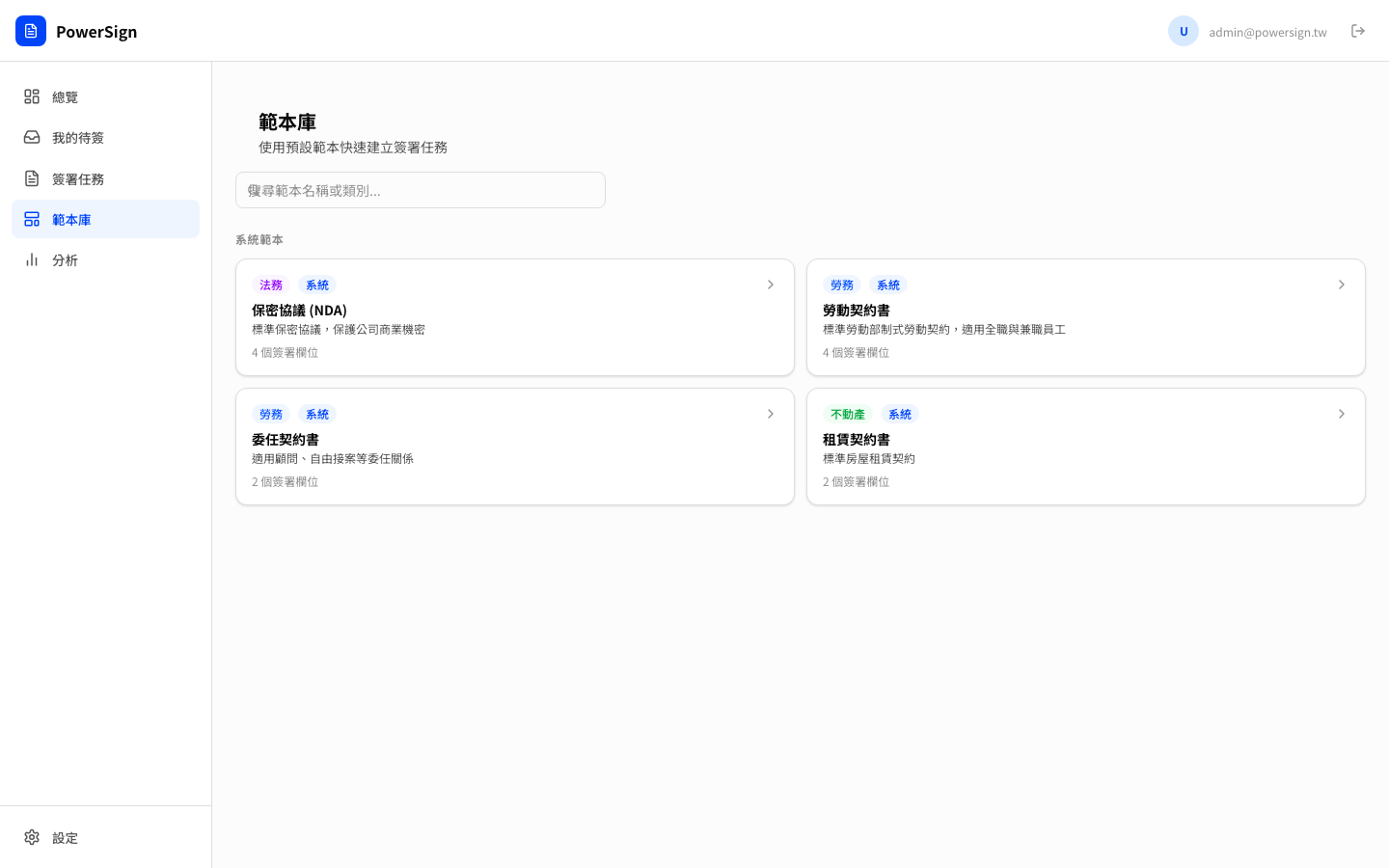Expand the 保密協議 (NDA) card chevron
Viewport: 1389px width, 868px height.
click(770, 285)
